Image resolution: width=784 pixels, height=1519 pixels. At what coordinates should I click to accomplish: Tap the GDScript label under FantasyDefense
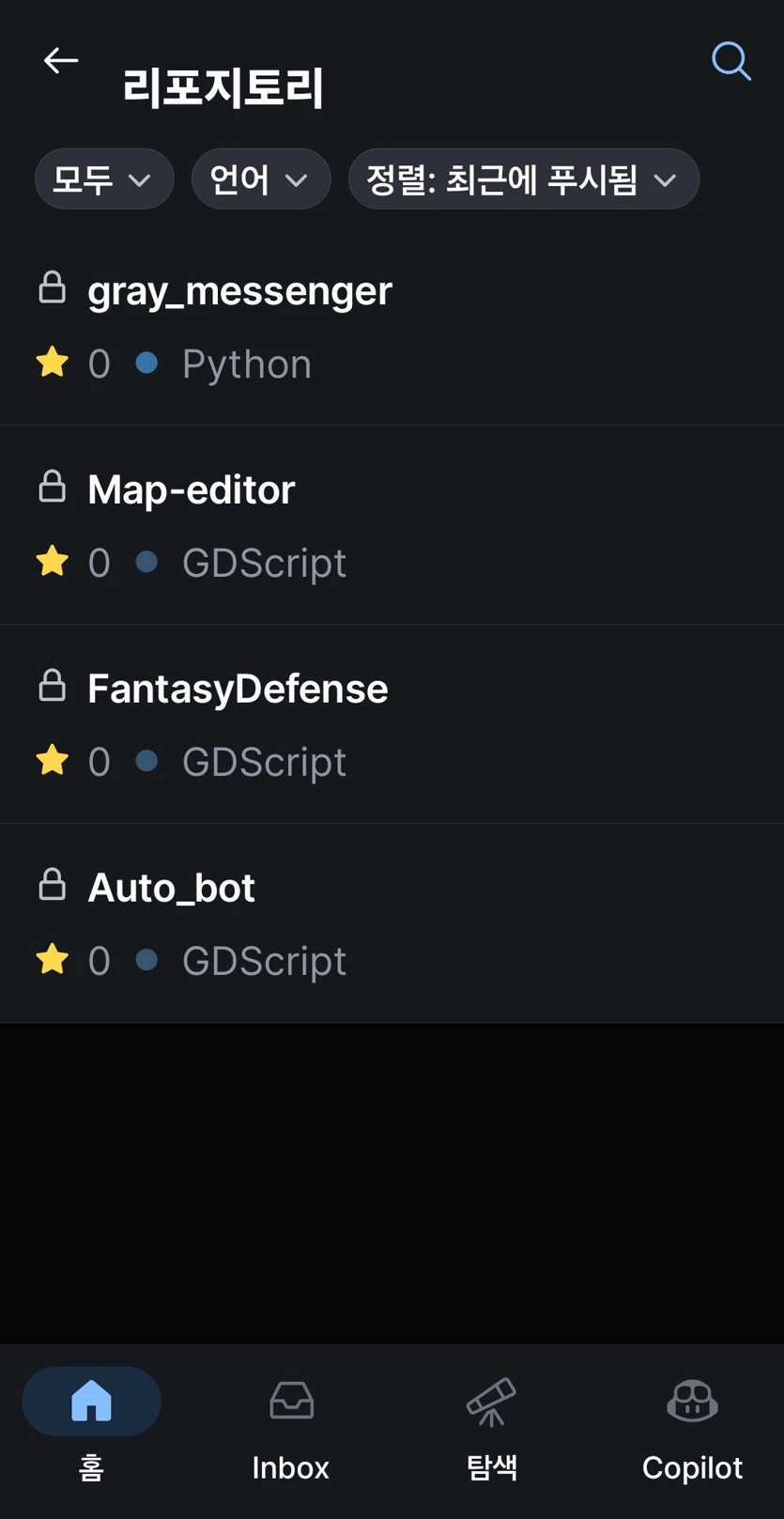click(x=264, y=762)
